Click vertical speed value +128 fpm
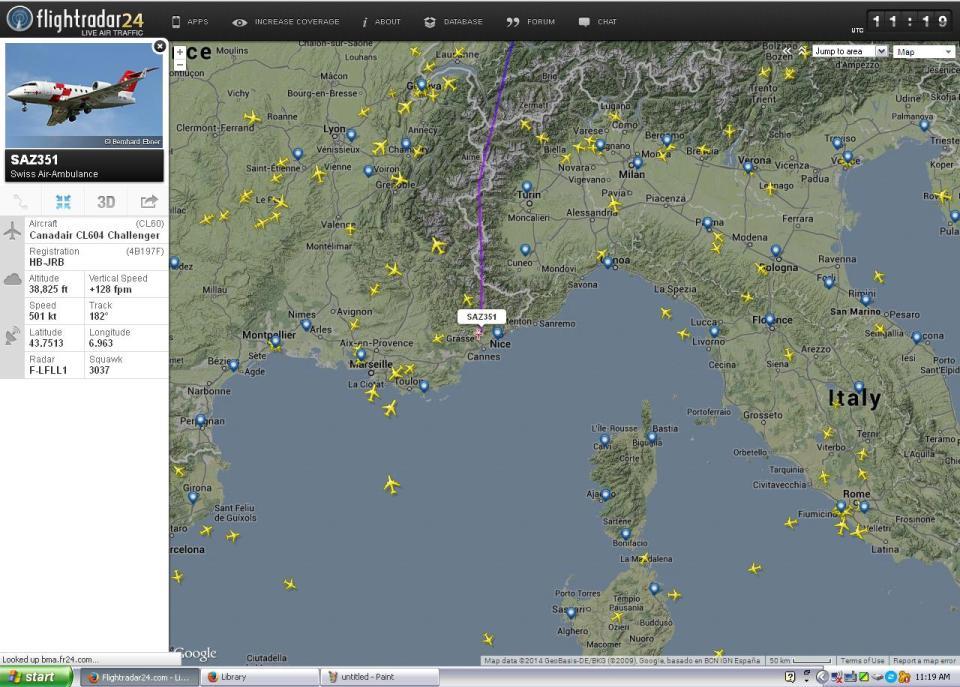 [x=110, y=289]
